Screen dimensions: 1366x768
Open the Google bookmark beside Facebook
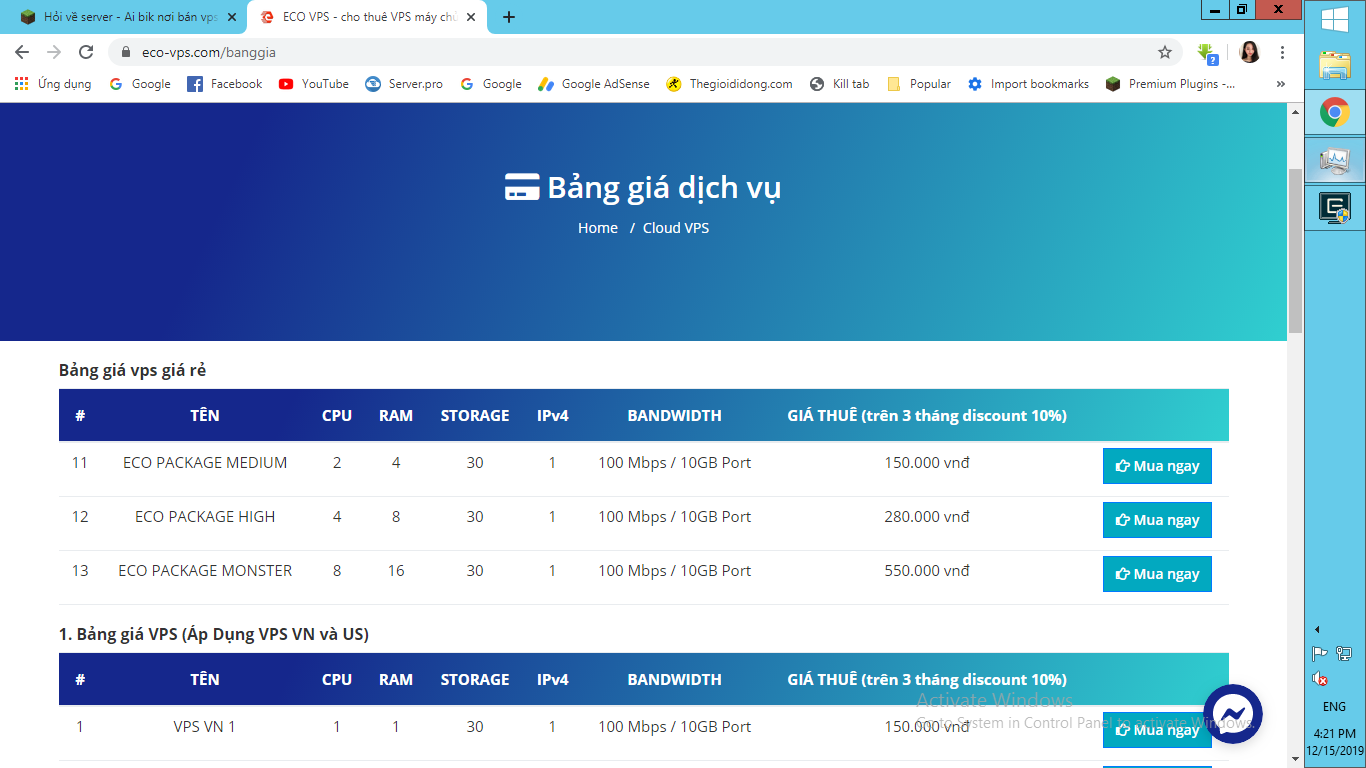[140, 84]
